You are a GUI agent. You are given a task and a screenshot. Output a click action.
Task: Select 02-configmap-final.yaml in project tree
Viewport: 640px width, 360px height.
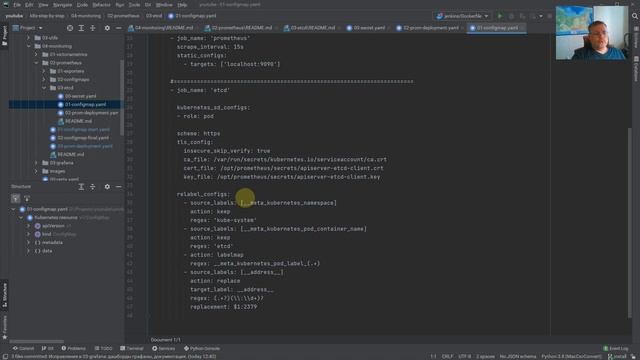79,138
